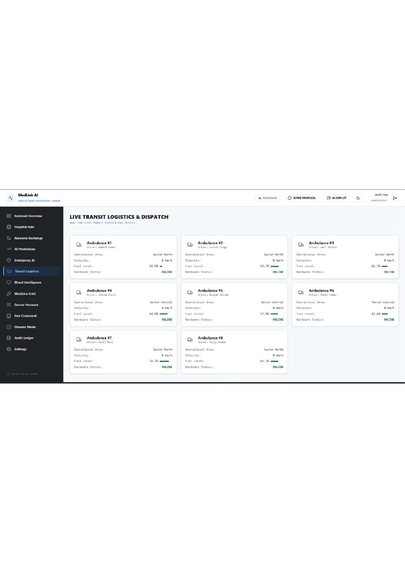Toggle the dark mode theme icon
The image size is (405, 573).
[x=358, y=198]
